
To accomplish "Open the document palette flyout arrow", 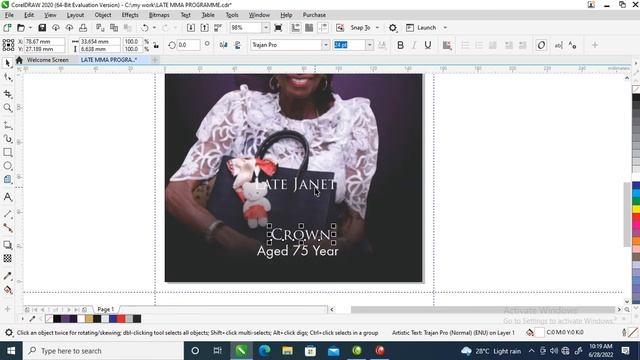I will point(22,319).
